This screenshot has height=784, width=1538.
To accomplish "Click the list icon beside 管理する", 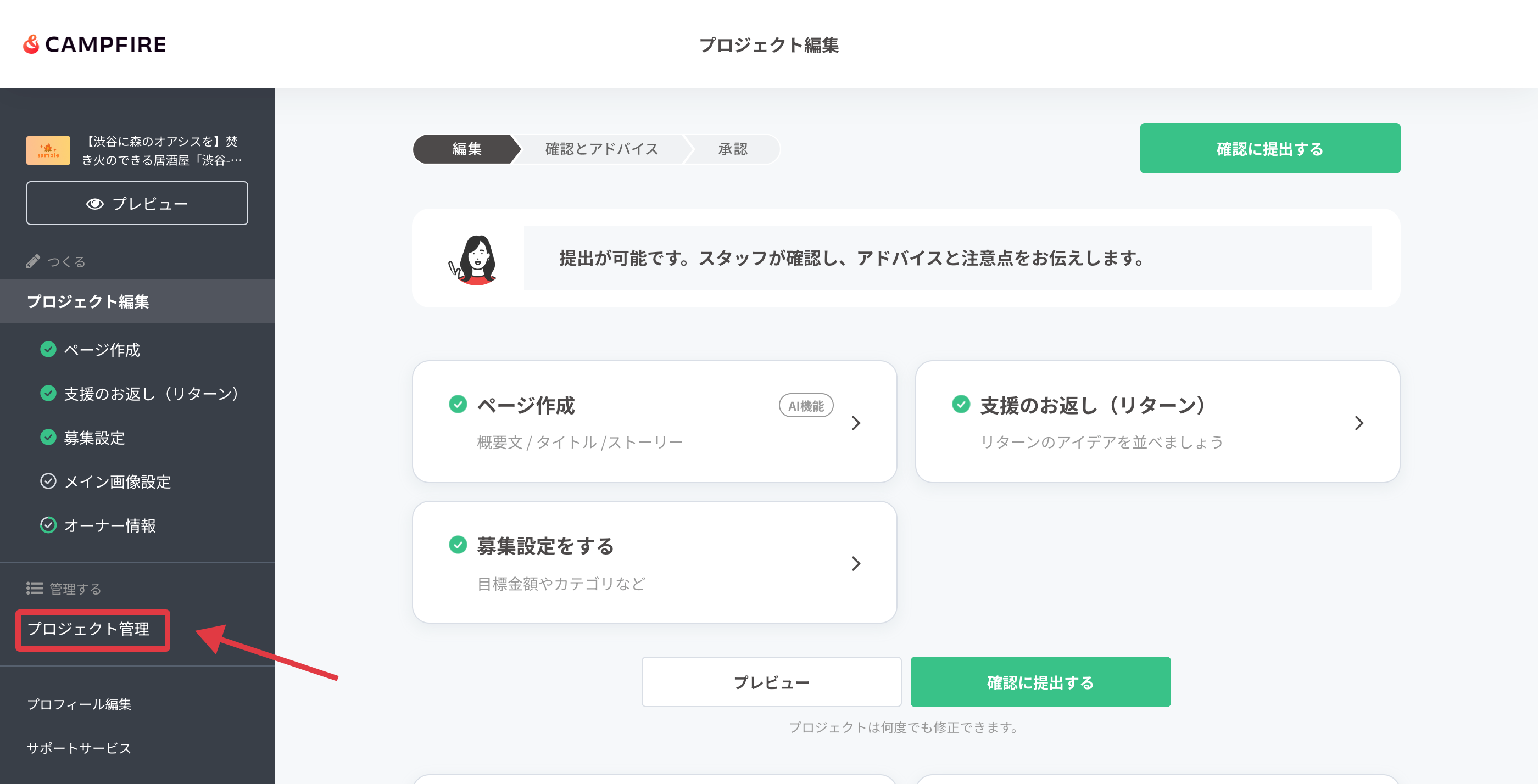I will pyautogui.click(x=34, y=589).
